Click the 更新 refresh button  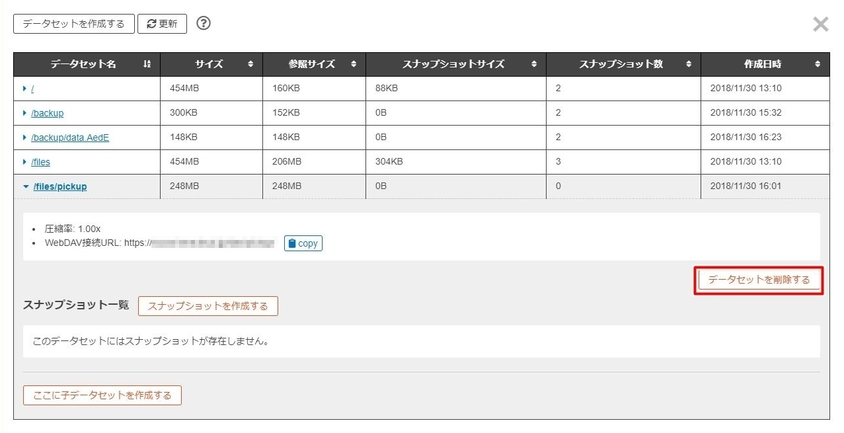[162, 23]
